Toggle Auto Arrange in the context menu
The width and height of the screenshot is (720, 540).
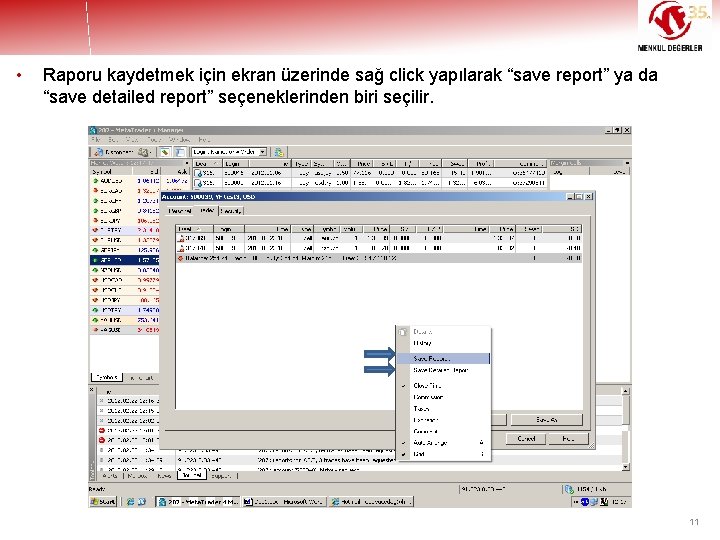[444, 443]
